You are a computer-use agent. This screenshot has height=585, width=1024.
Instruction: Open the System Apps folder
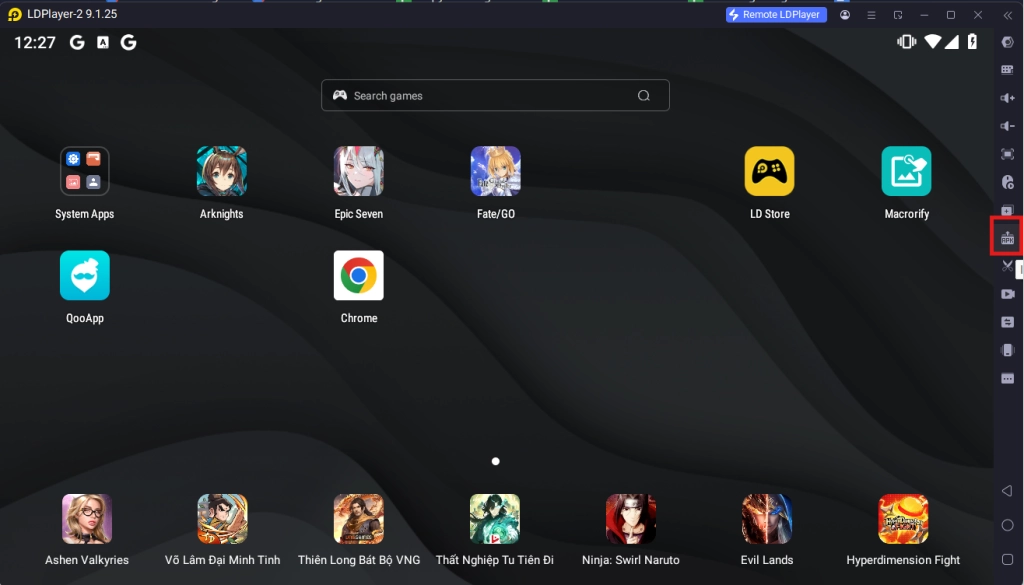(x=85, y=171)
